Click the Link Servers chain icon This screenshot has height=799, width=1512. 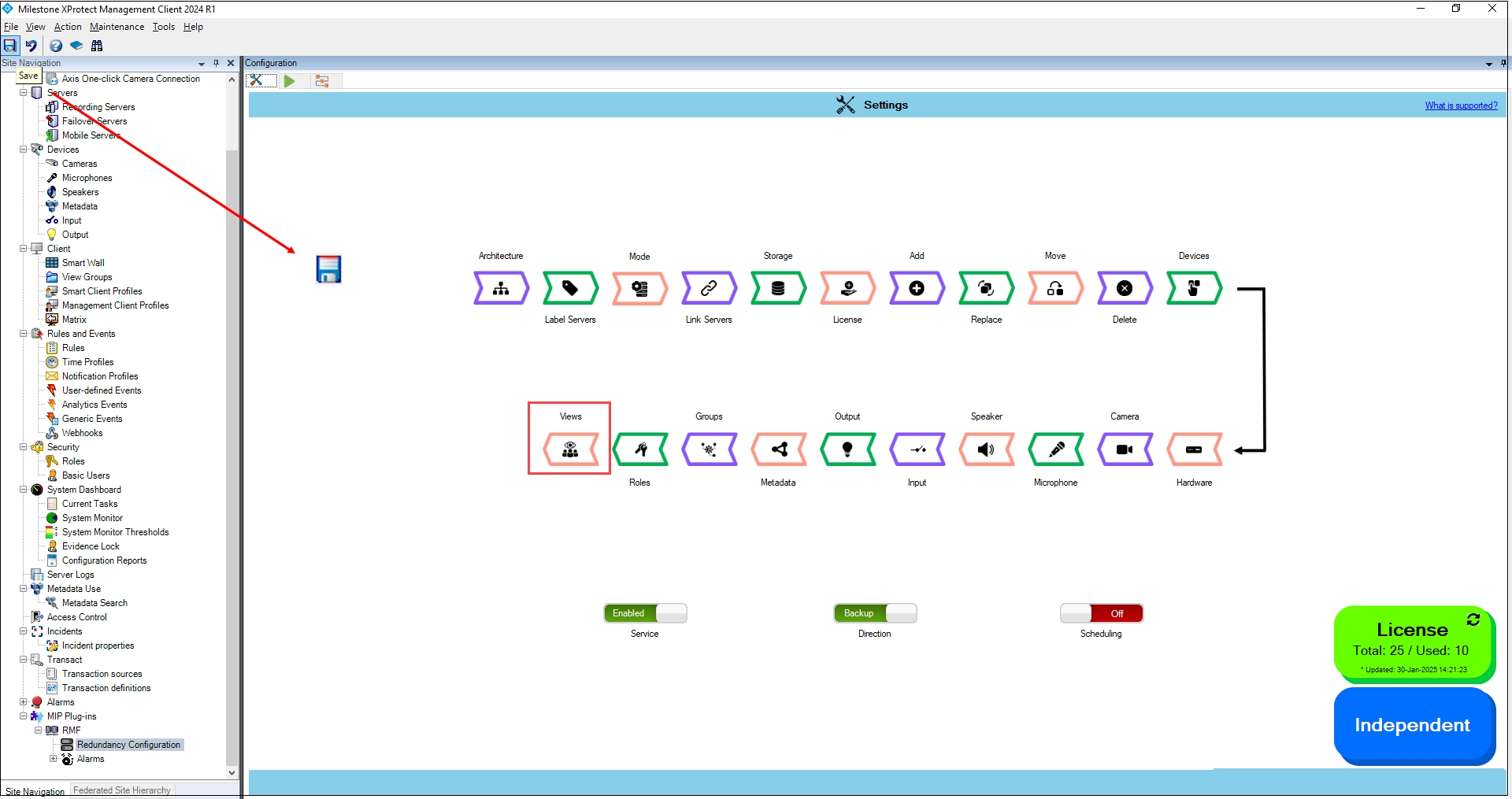(x=709, y=289)
